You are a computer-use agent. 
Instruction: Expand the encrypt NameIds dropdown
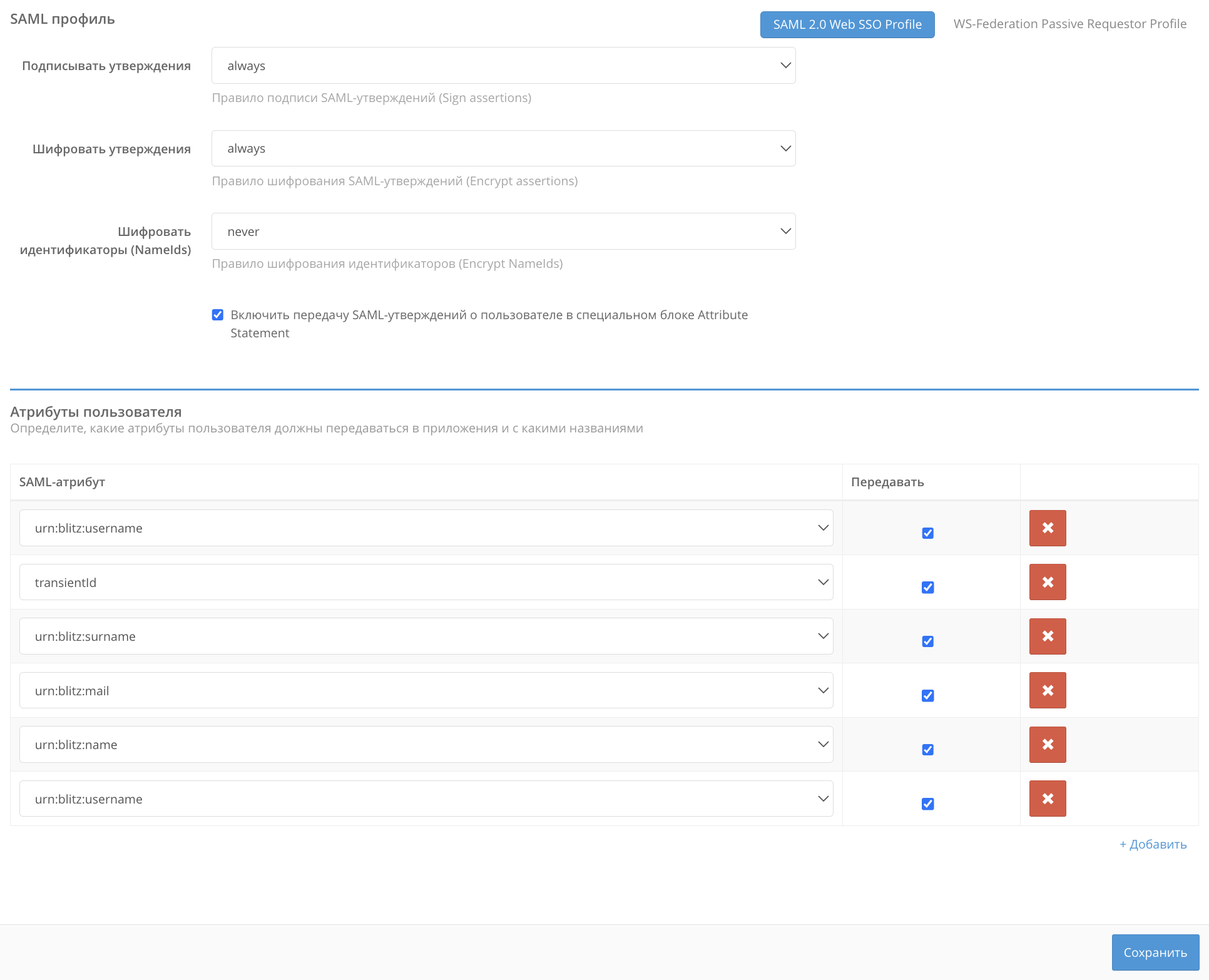pos(503,232)
